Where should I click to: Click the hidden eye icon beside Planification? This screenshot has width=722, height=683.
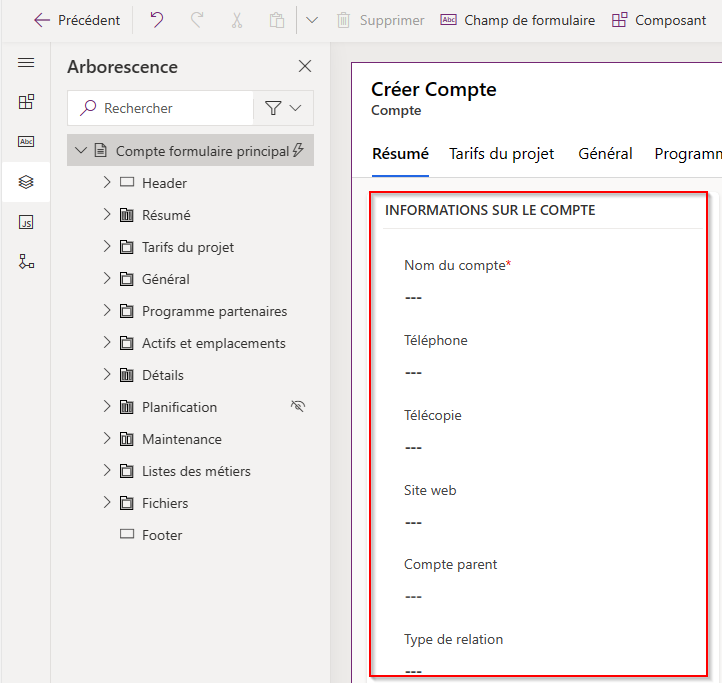pyautogui.click(x=298, y=406)
